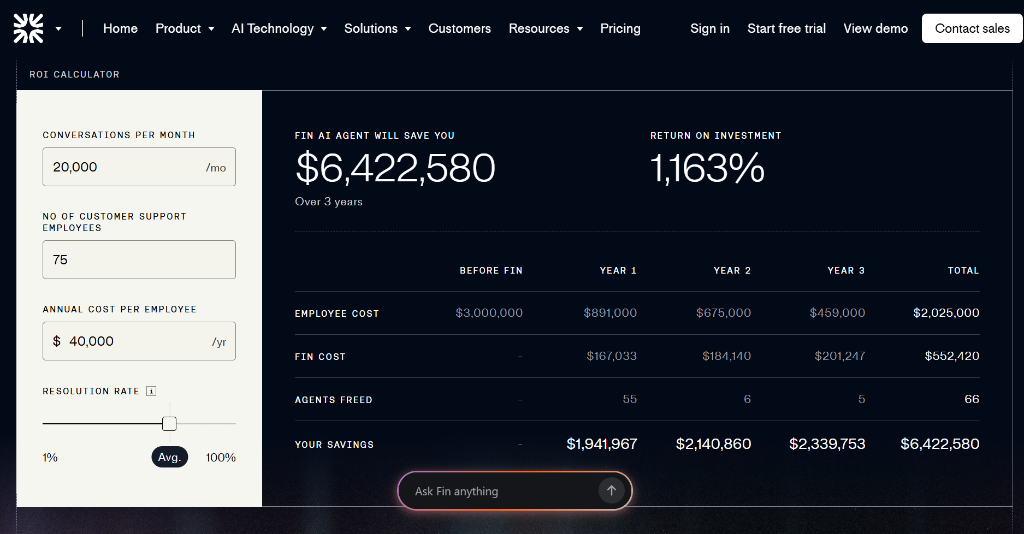Click Start free trial

pyautogui.click(x=786, y=29)
